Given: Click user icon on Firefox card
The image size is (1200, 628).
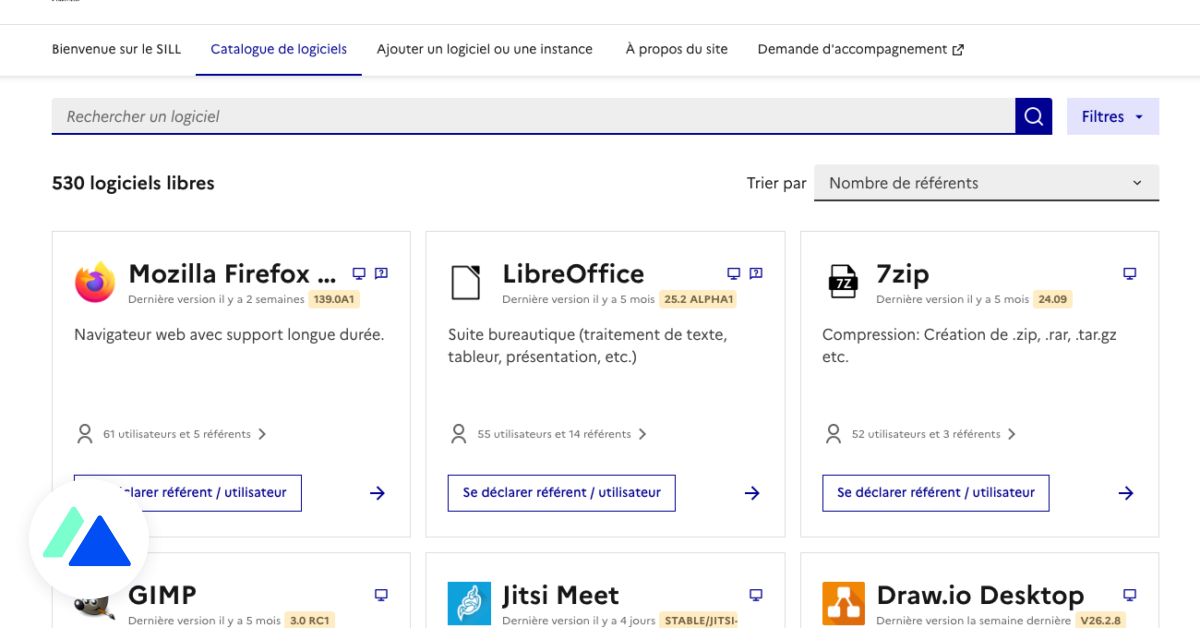Looking at the screenshot, I should pos(85,434).
